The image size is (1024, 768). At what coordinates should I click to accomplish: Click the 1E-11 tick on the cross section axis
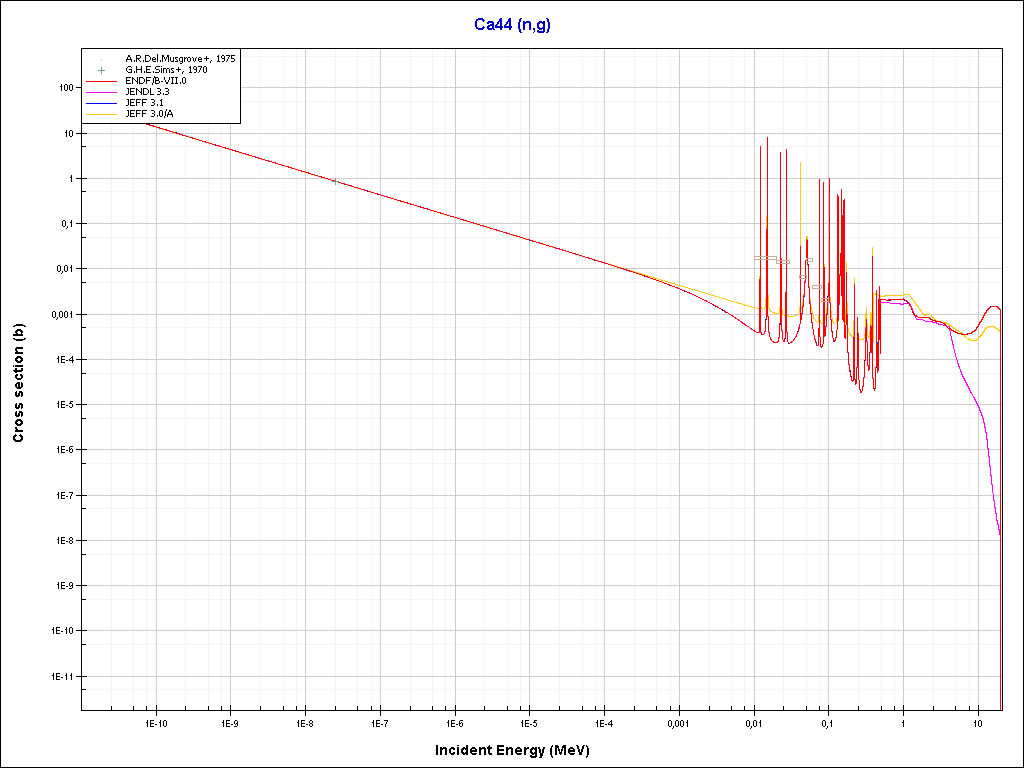coord(62,676)
